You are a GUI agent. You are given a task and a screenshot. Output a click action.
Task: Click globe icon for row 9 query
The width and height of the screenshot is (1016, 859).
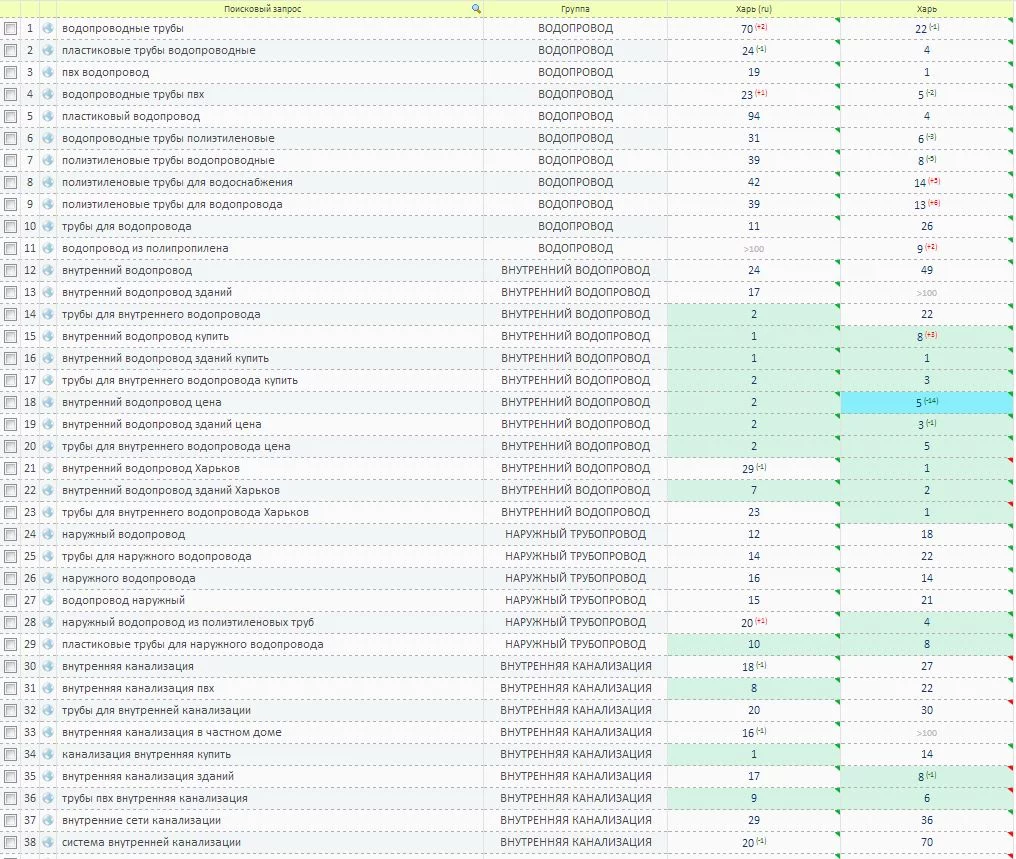48,204
